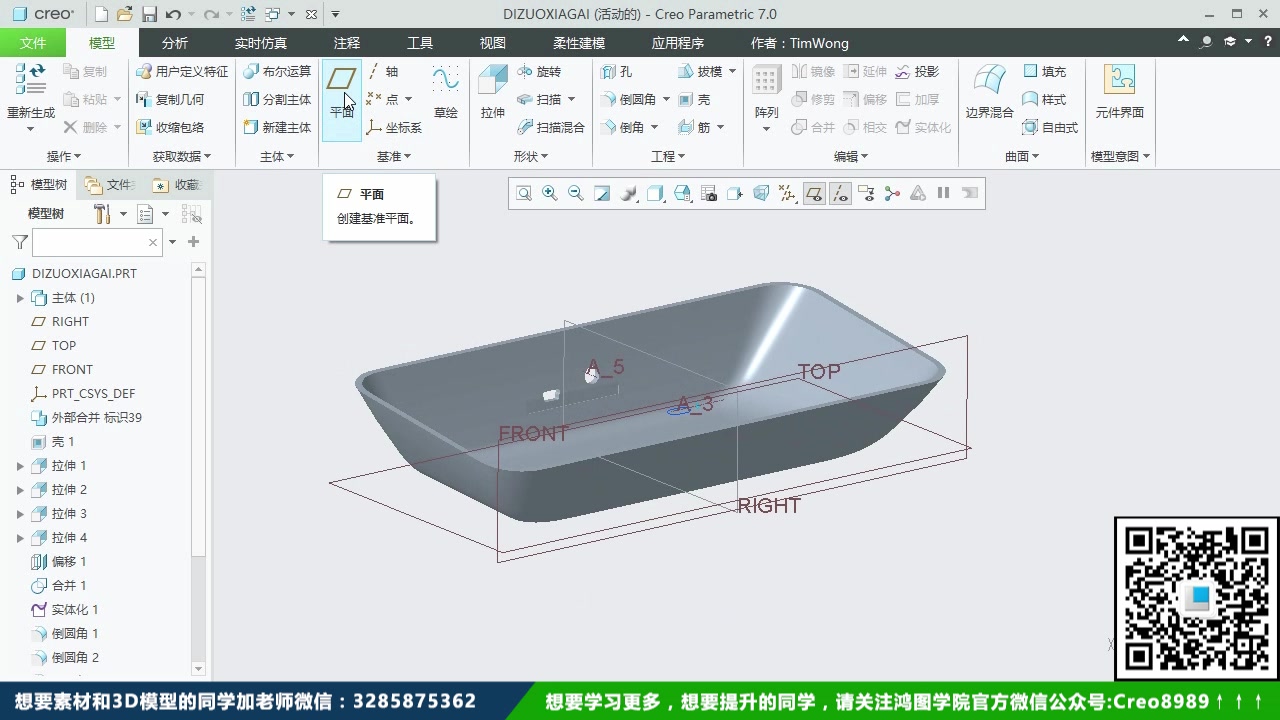This screenshot has width=1280, height=720.
Task: Toggle datum axis display in graphics toolbar
Action: tap(841, 192)
